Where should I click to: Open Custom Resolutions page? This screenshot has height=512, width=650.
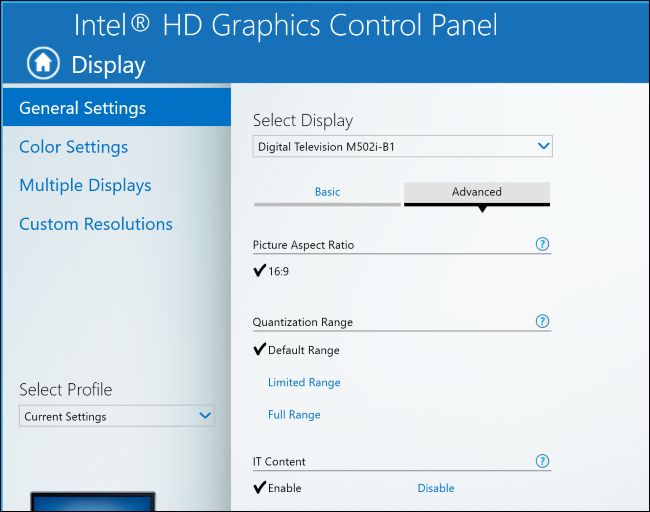pos(95,224)
